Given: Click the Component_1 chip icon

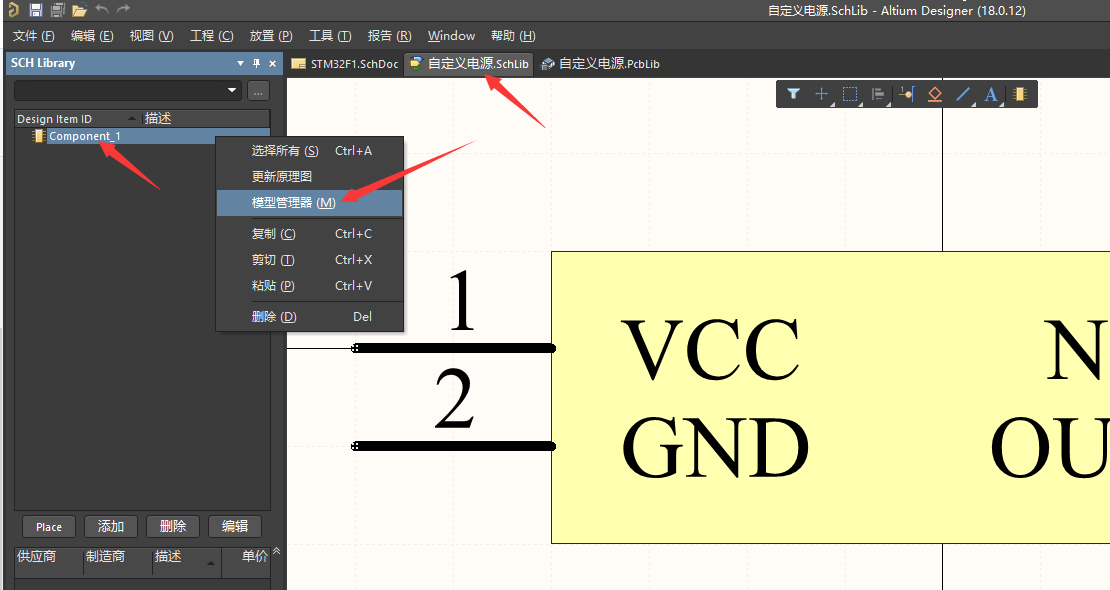Looking at the screenshot, I should click(x=38, y=136).
